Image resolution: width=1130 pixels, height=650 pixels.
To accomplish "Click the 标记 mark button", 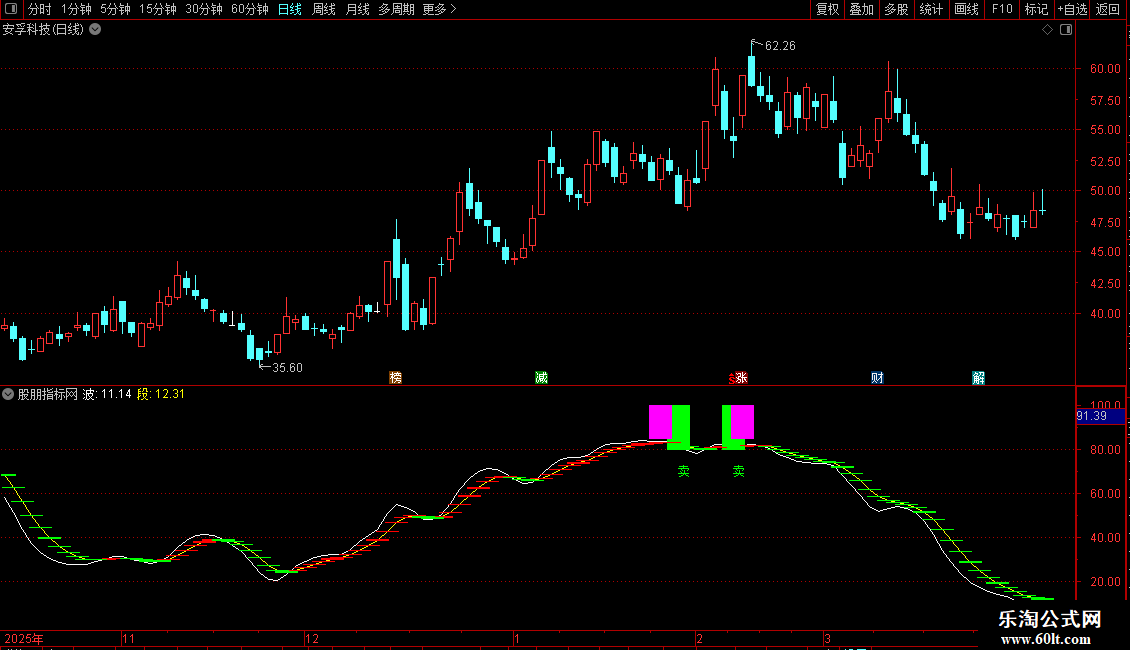I will point(1036,9).
